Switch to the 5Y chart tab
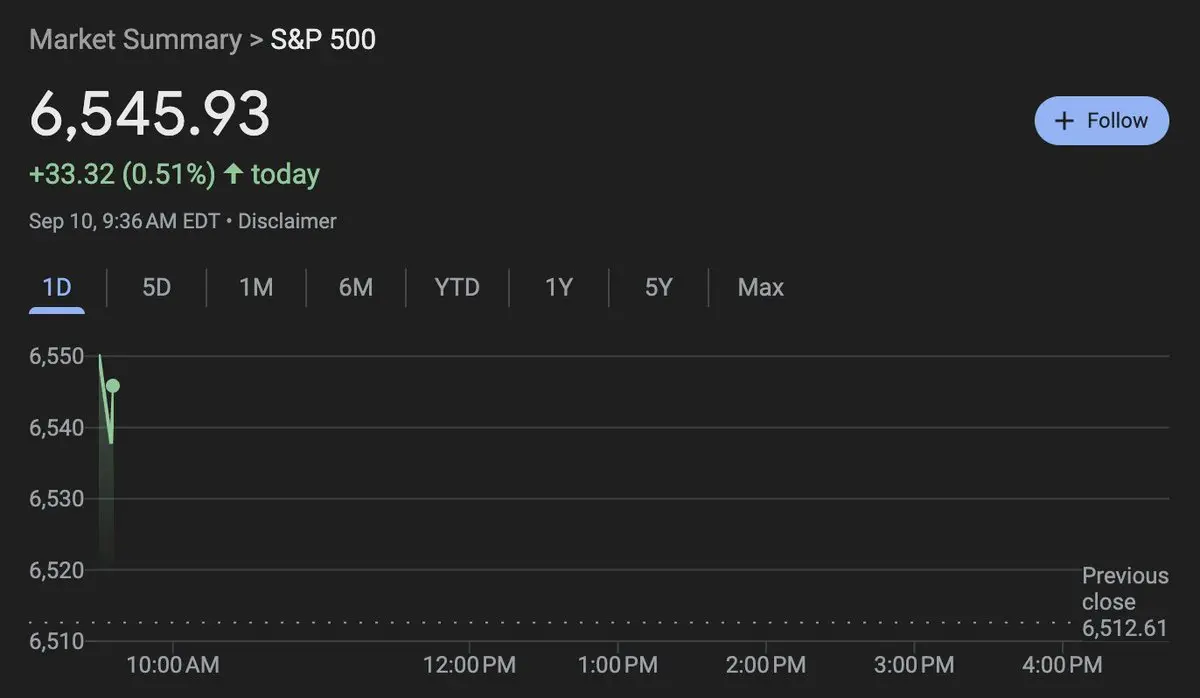 coord(659,288)
